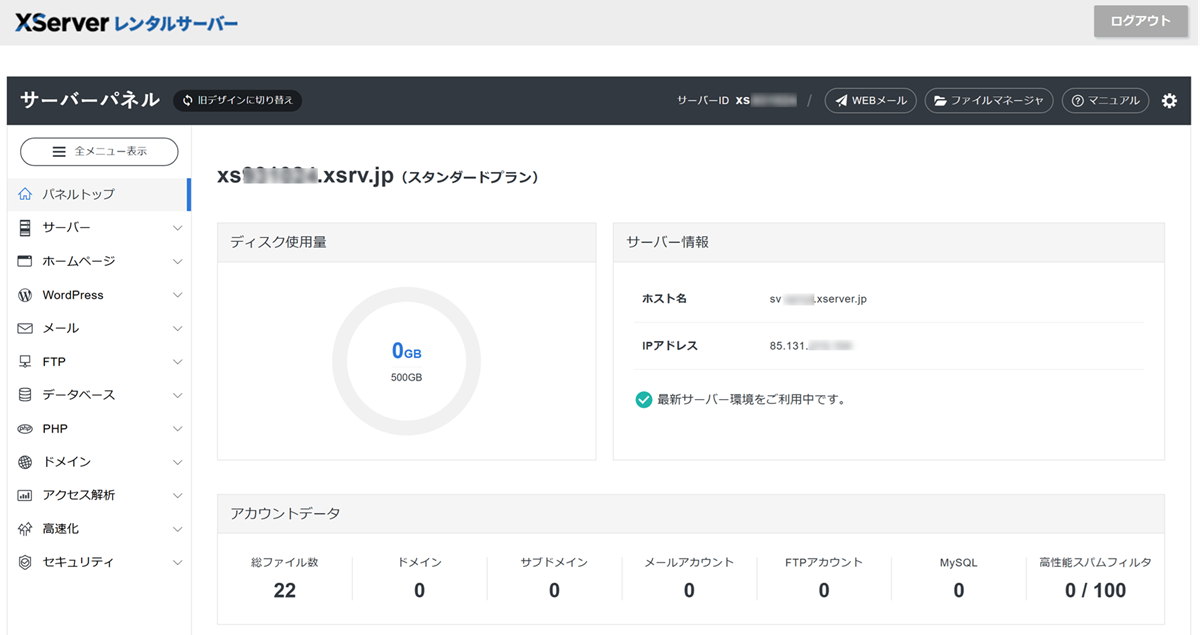The image size is (1200, 635).
Task: Click the database icon in sidebar
Action: tap(25, 395)
